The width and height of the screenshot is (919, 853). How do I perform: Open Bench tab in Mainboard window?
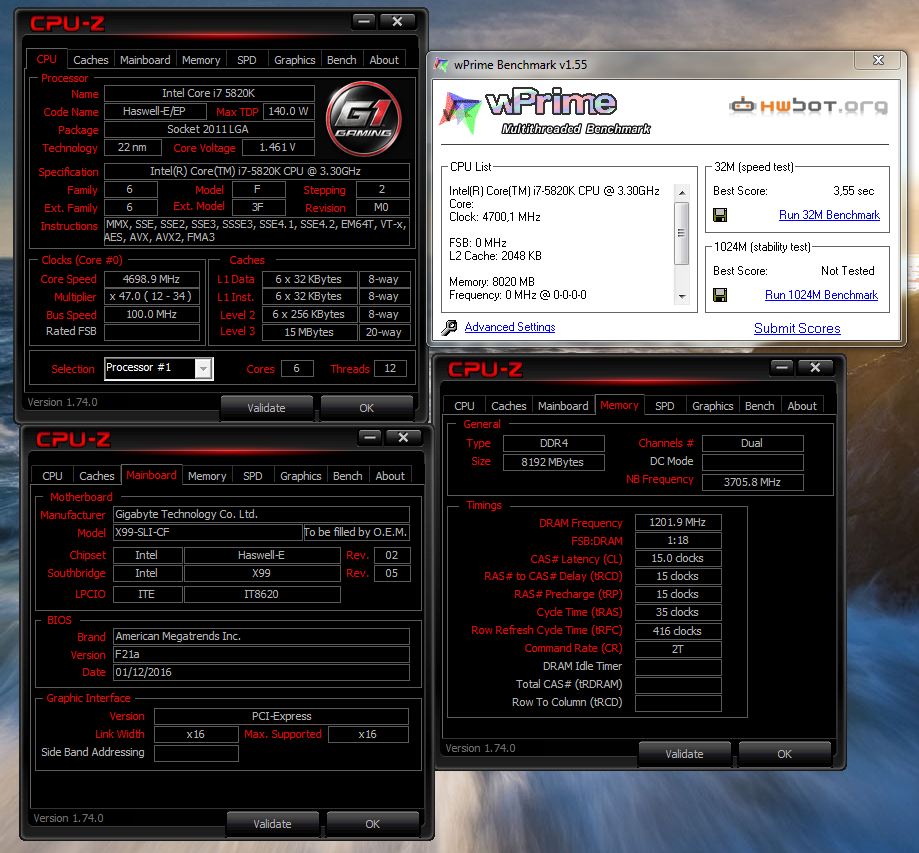[x=347, y=476]
